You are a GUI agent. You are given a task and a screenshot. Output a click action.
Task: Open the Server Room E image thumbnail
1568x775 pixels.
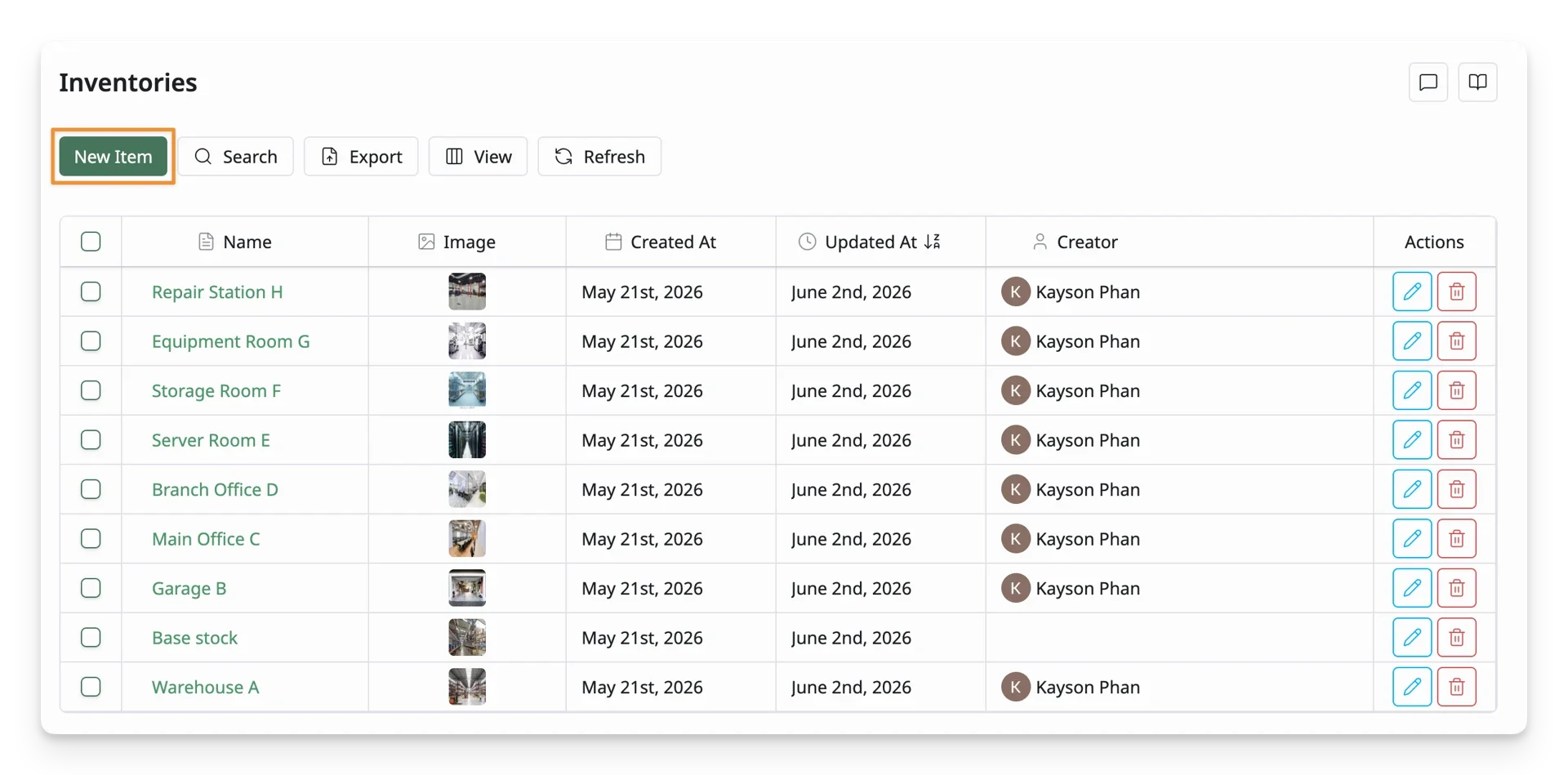[x=467, y=440]
